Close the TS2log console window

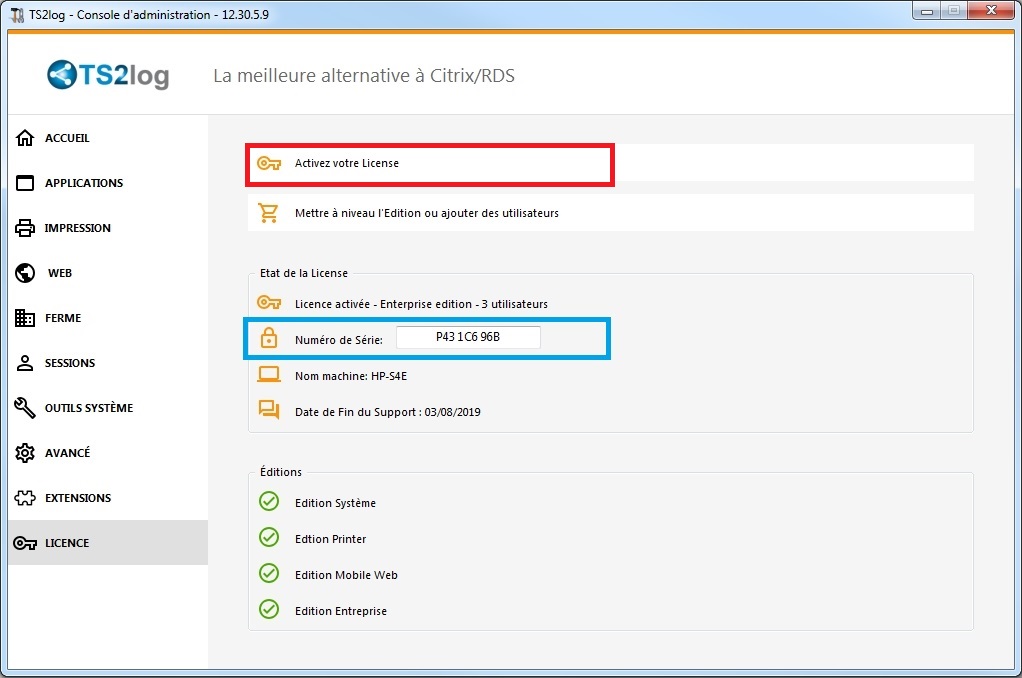point(990,10)
